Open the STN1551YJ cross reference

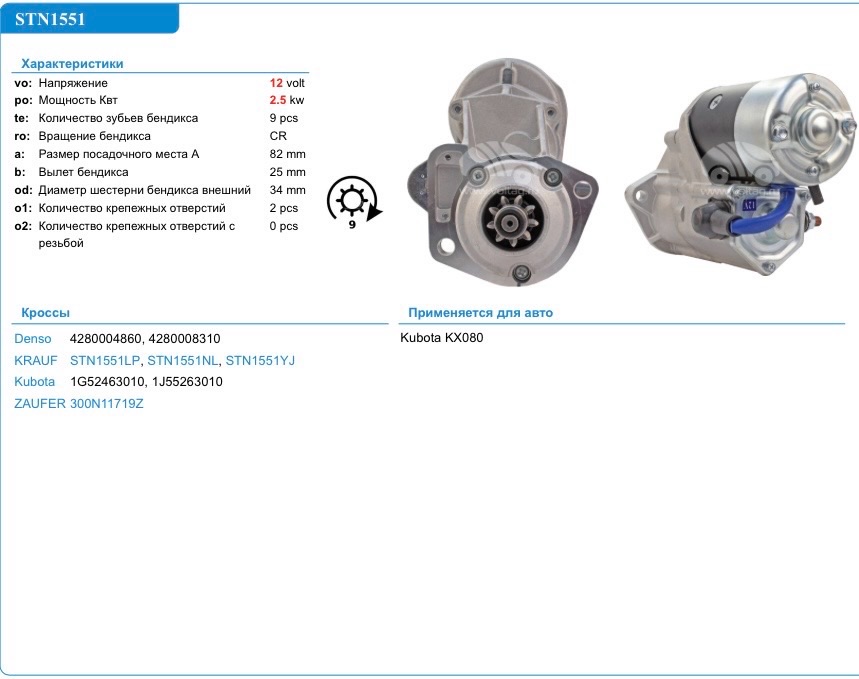click(260, 360)
